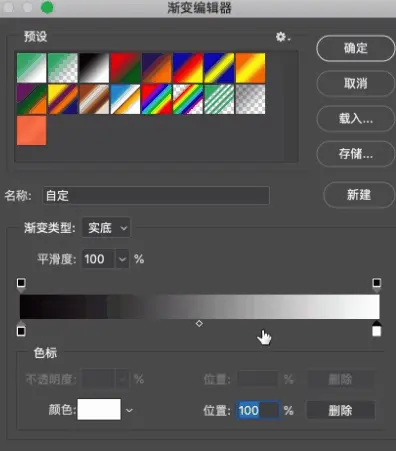Expand the 平滑度 smoothness dropdown arrow

coord(122,259)
